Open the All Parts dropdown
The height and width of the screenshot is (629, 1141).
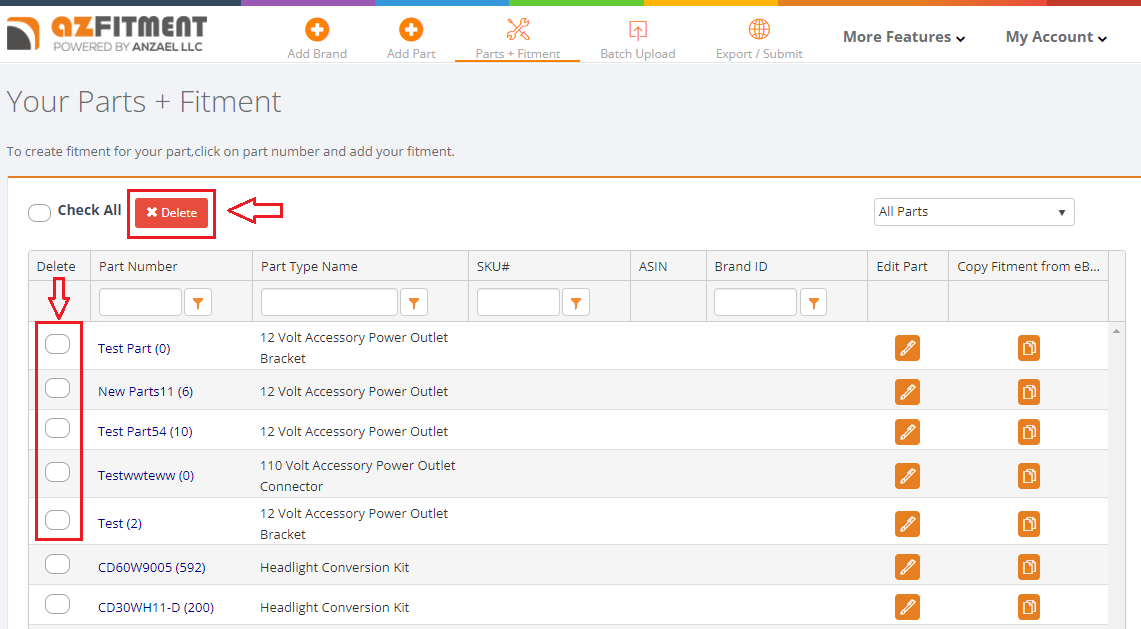[974, 212]
